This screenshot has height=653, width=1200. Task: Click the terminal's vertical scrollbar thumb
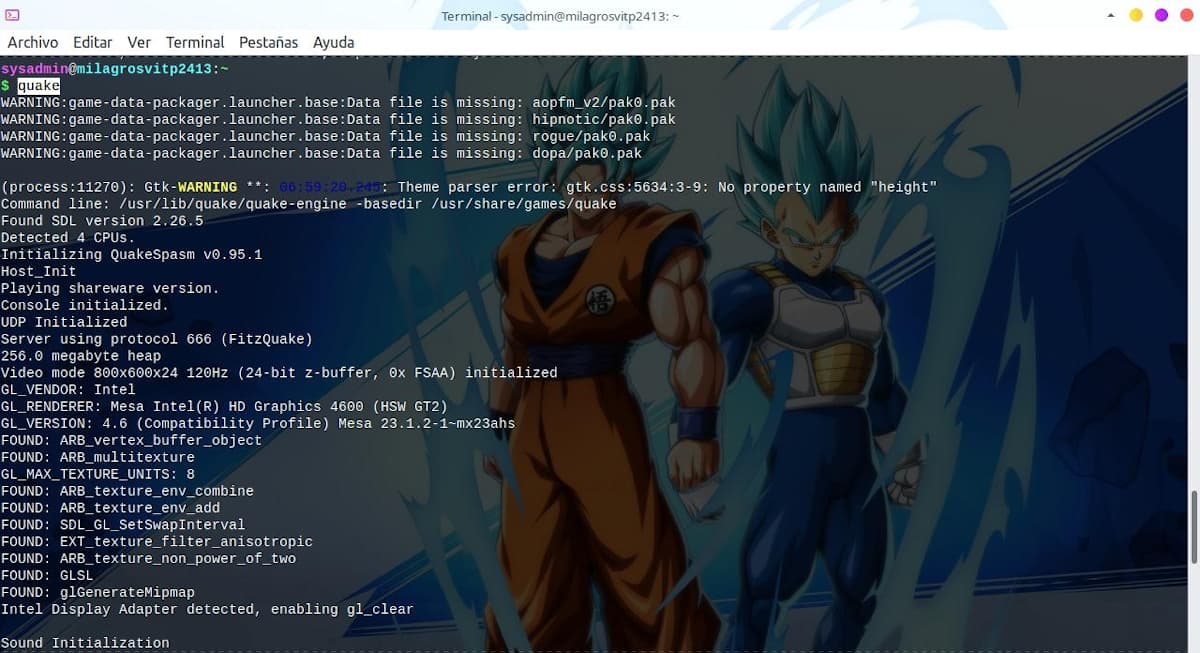click(x=1194, y=527)
